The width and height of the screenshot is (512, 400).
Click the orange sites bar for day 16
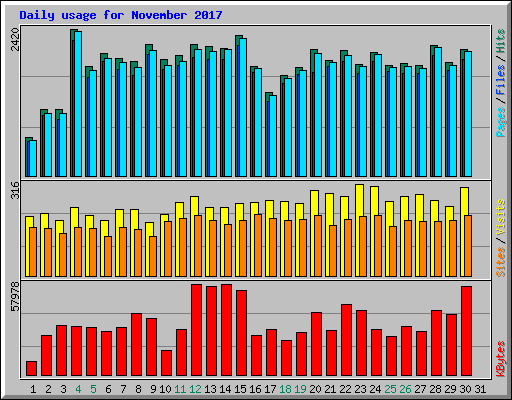pyautogui.click(x=258, y=246)
